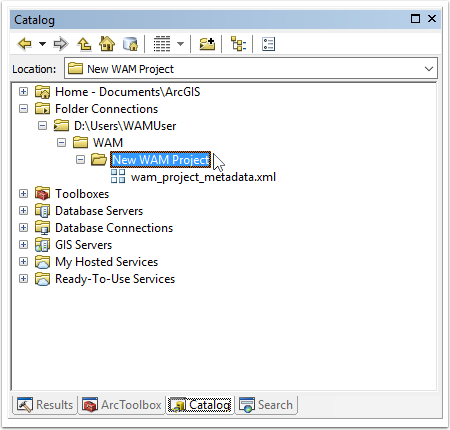
Task: Expand Home - Documents\ArcGIS node
Action: tap(23, 92)
